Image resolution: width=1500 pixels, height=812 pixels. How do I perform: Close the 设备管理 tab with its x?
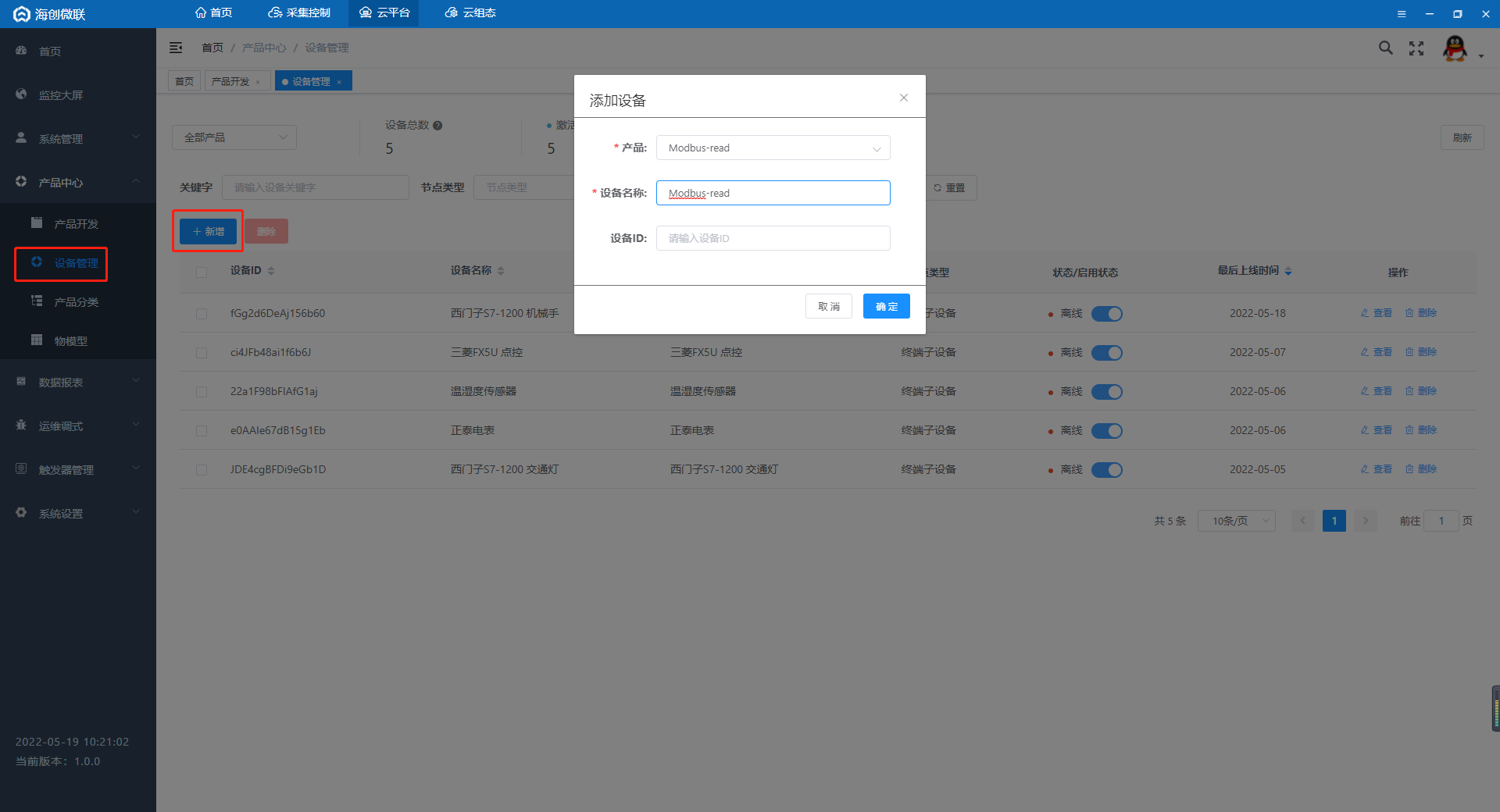click(339, 82)
